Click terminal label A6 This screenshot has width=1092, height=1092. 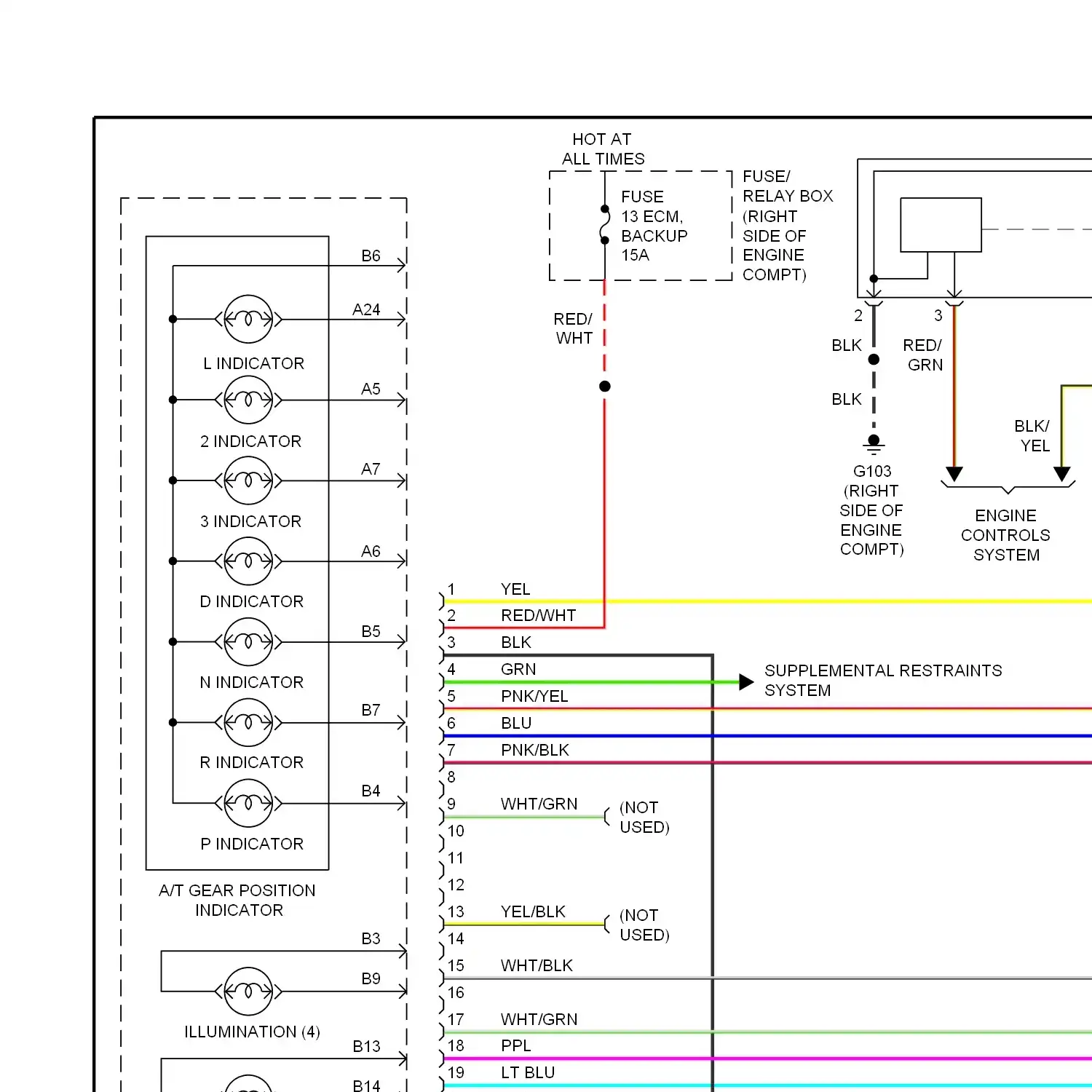[x=371, y=551]
